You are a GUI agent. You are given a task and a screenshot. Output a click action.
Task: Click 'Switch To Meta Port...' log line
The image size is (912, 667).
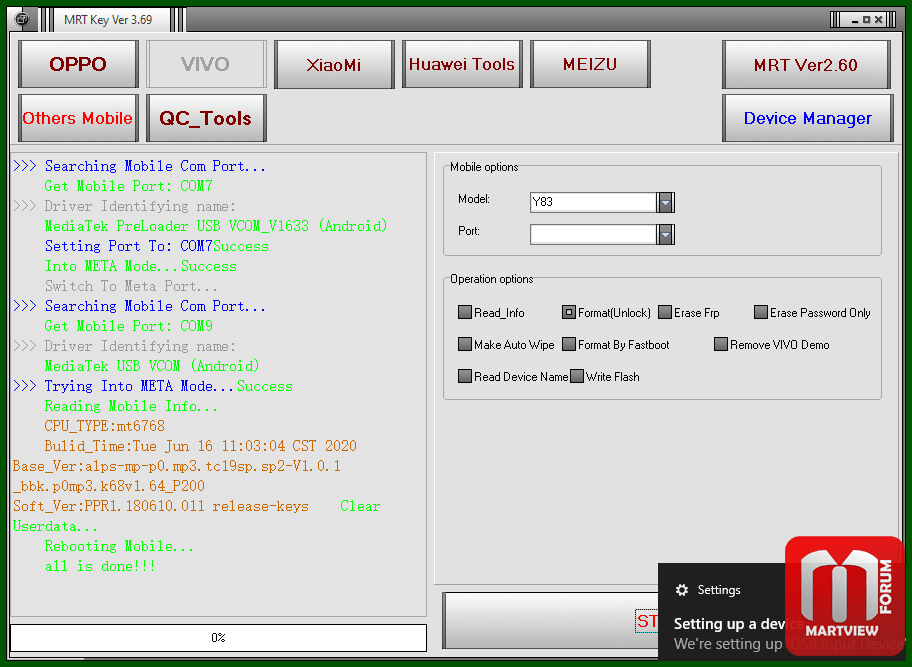pyautogui.click(x=131, y=286)
